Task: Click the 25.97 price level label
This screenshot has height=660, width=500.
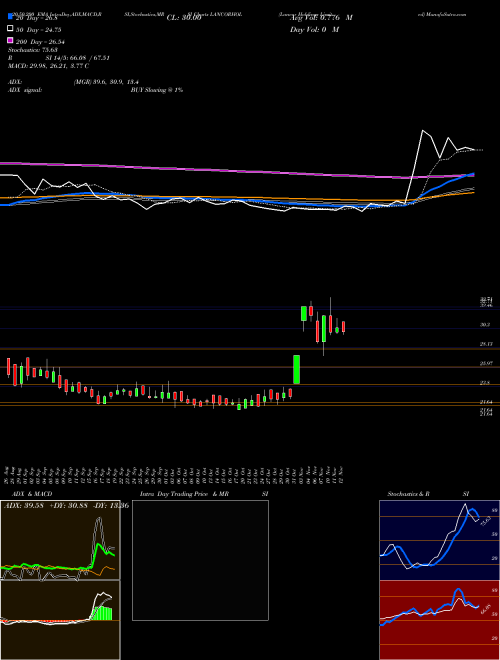Action: tap(486, 363)
